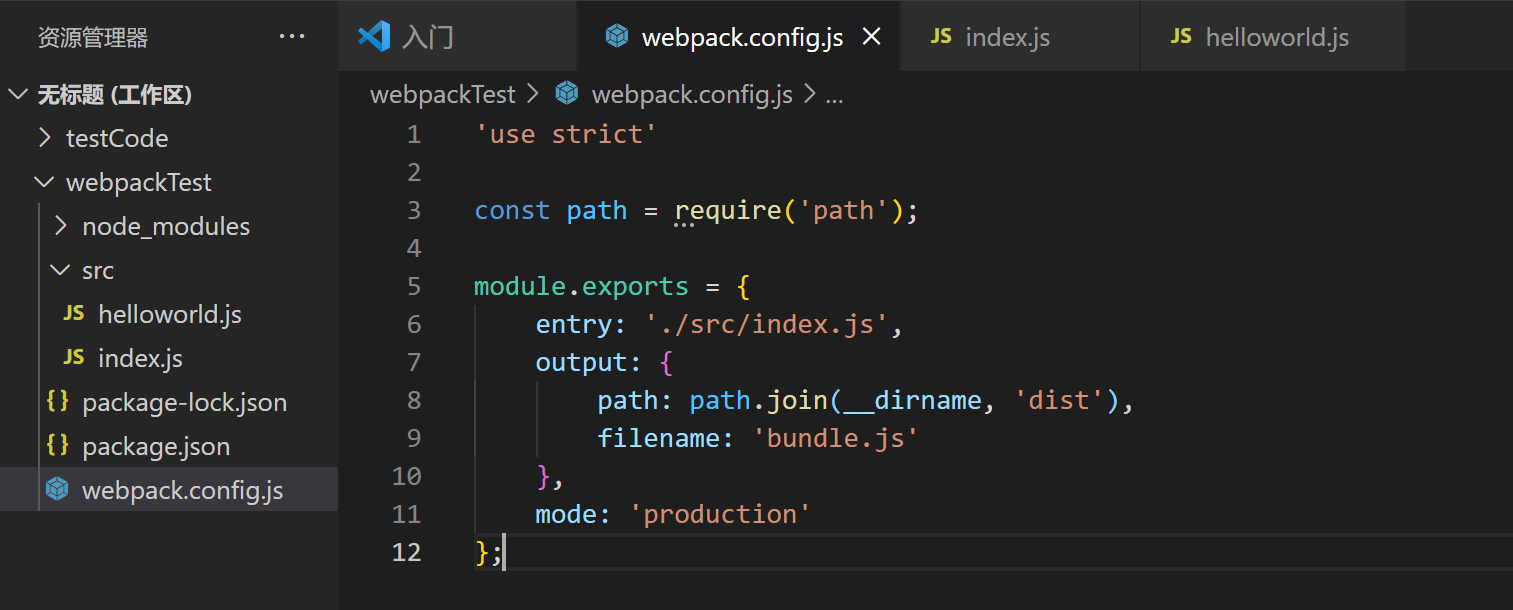The width and height of the screenshot is (1513, 610).
Task: Click the JS icon on index.js tab
Action: (941, 36)
